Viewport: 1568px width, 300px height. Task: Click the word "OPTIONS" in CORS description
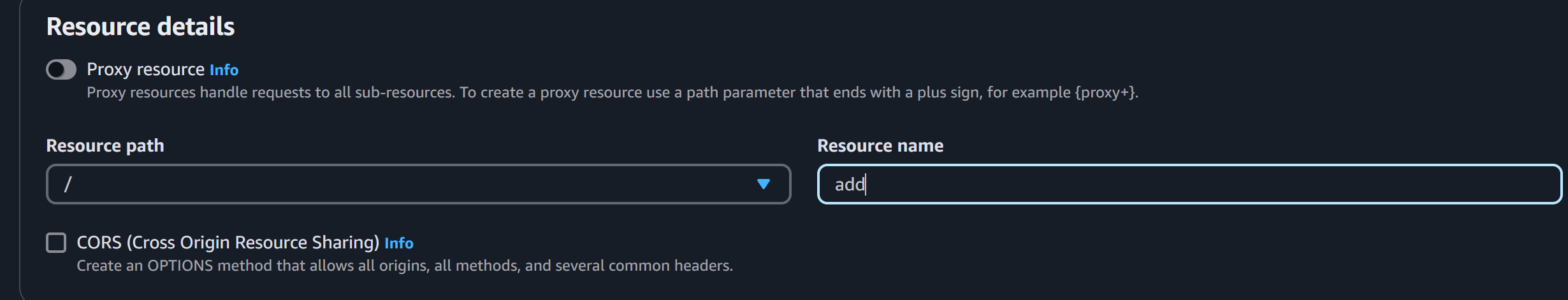[180, 266]
